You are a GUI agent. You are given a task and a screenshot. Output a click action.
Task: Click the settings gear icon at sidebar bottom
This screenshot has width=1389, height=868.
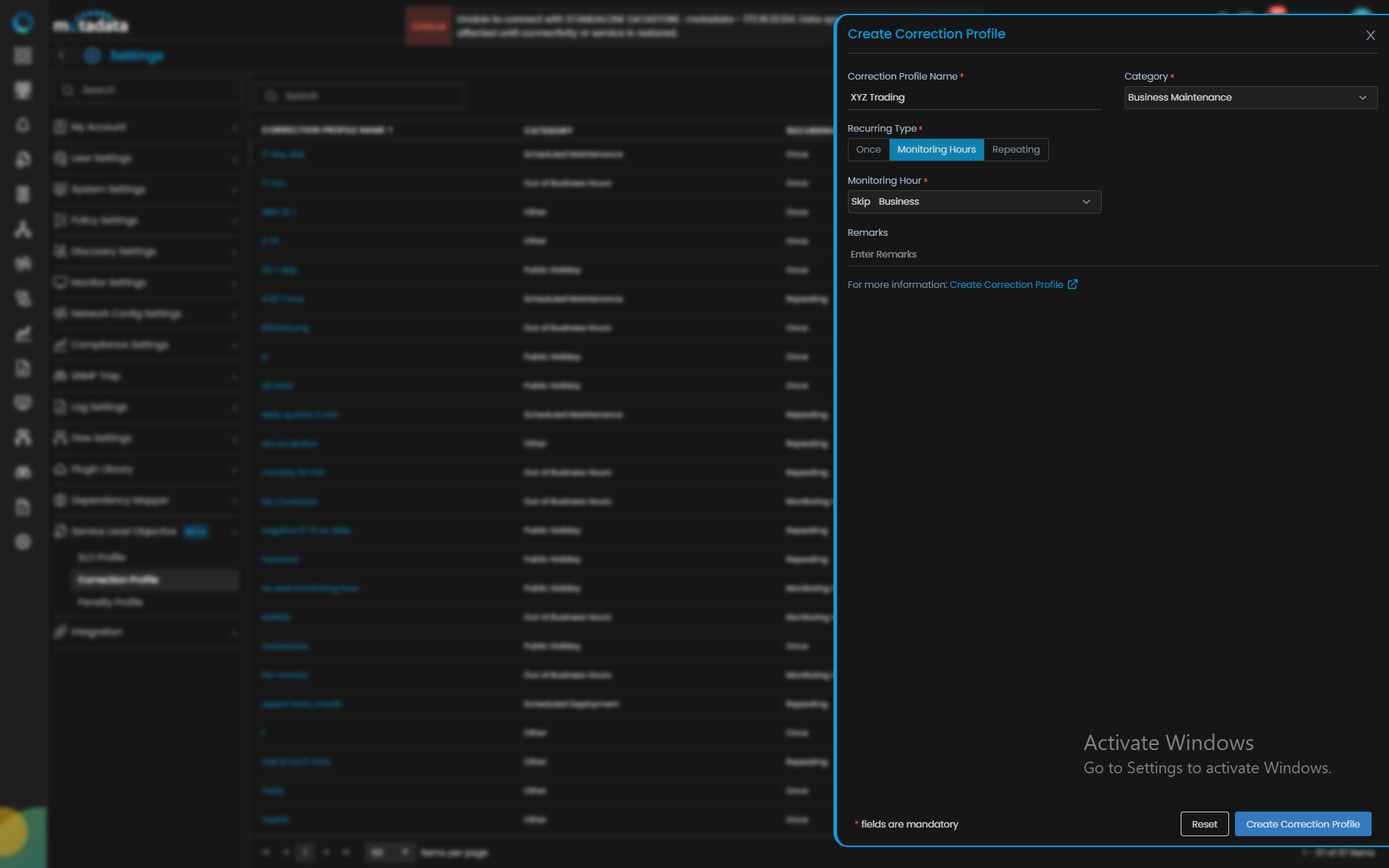(x=23, y=542)
